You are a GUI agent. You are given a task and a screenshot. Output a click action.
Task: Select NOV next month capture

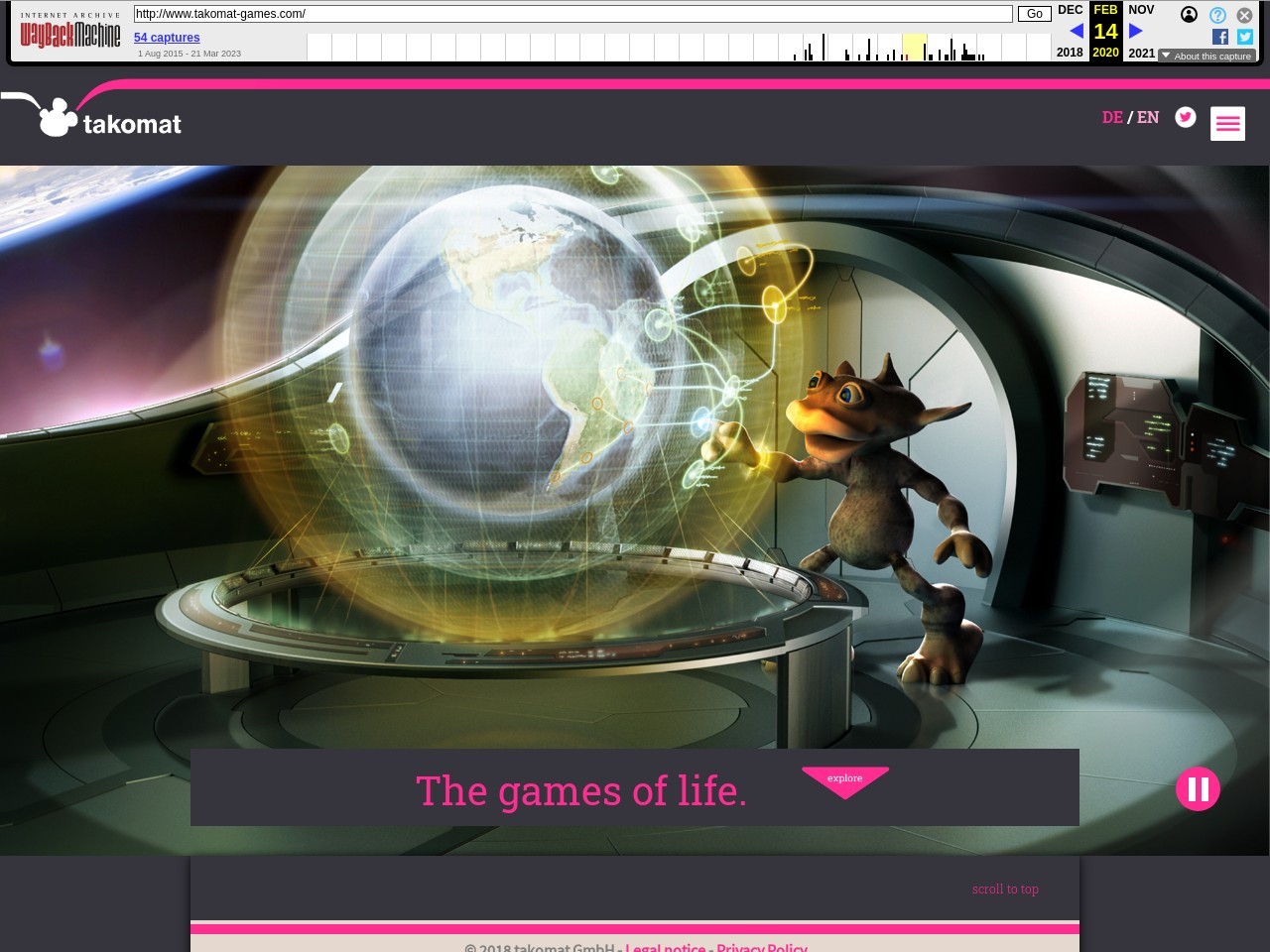pyautogui.click(x=1141, y=10)
